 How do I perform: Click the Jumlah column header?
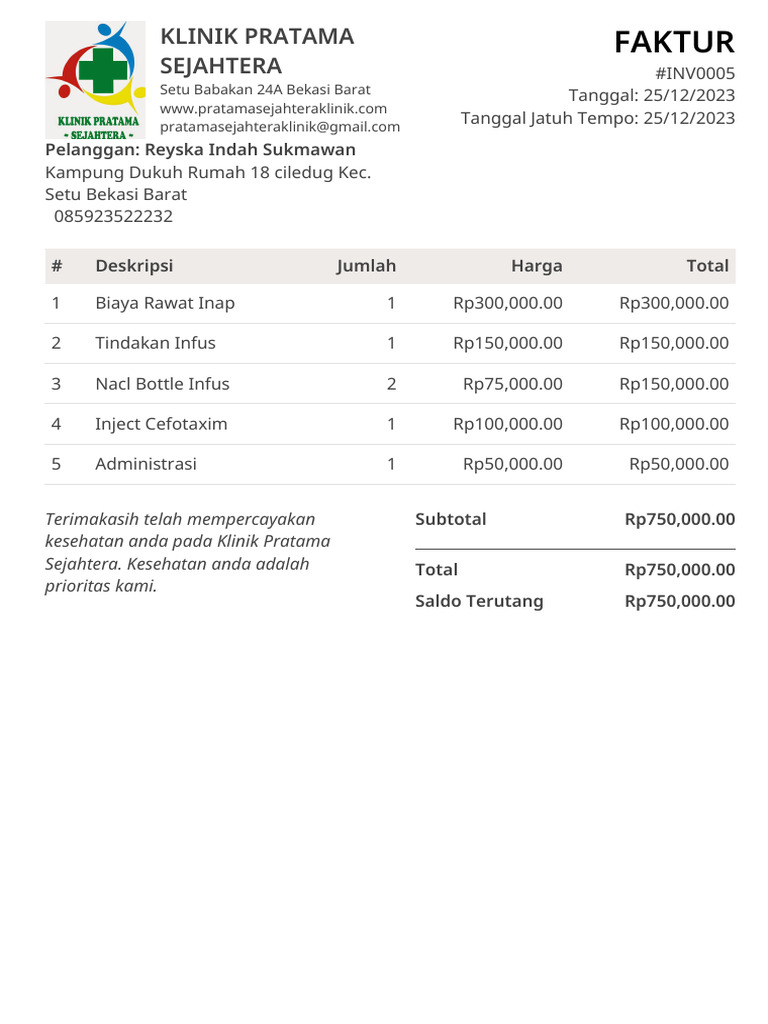coord(366,266)
